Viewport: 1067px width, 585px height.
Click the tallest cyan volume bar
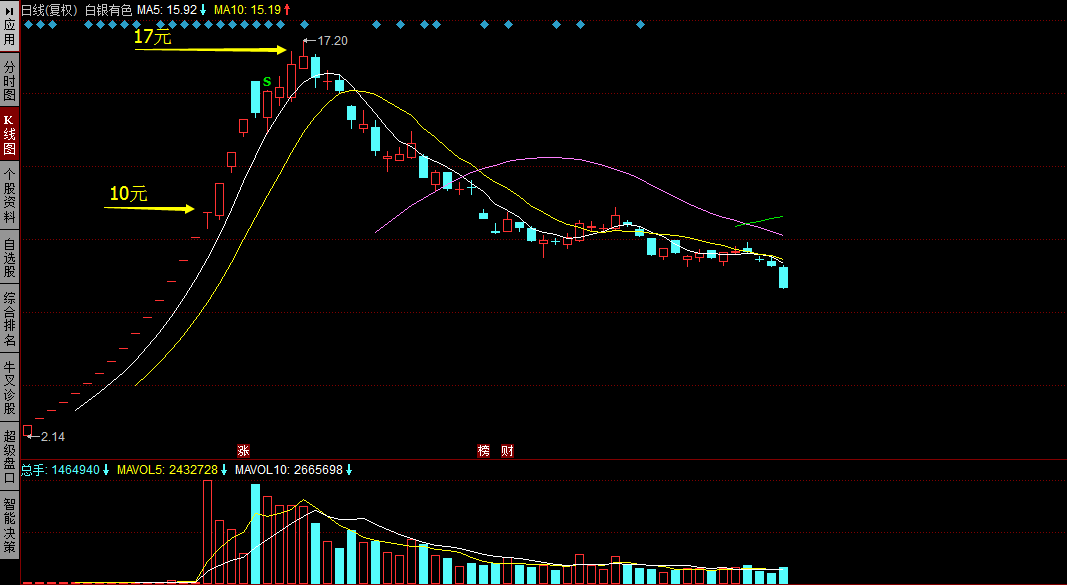(x=255, y=534)
